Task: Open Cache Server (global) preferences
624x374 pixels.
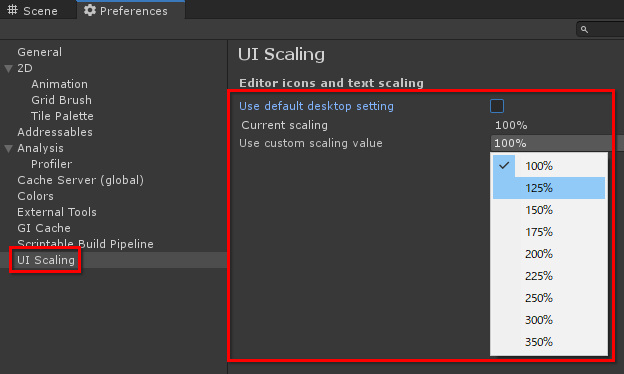Action: tap(80, 180)
